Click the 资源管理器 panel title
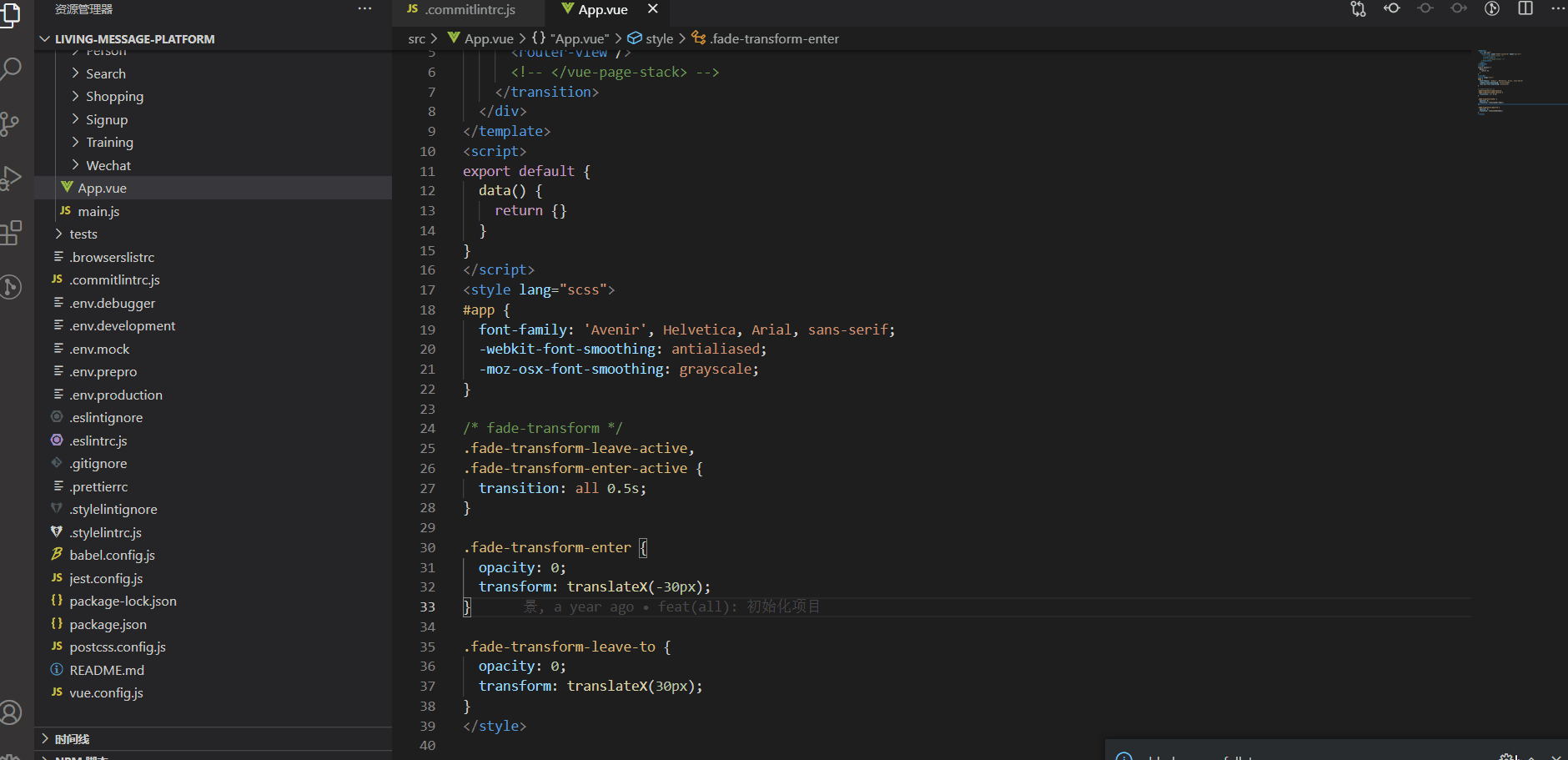Viewport: 1568px width, 760px height. pyautogui.click(x=83, y=9)
